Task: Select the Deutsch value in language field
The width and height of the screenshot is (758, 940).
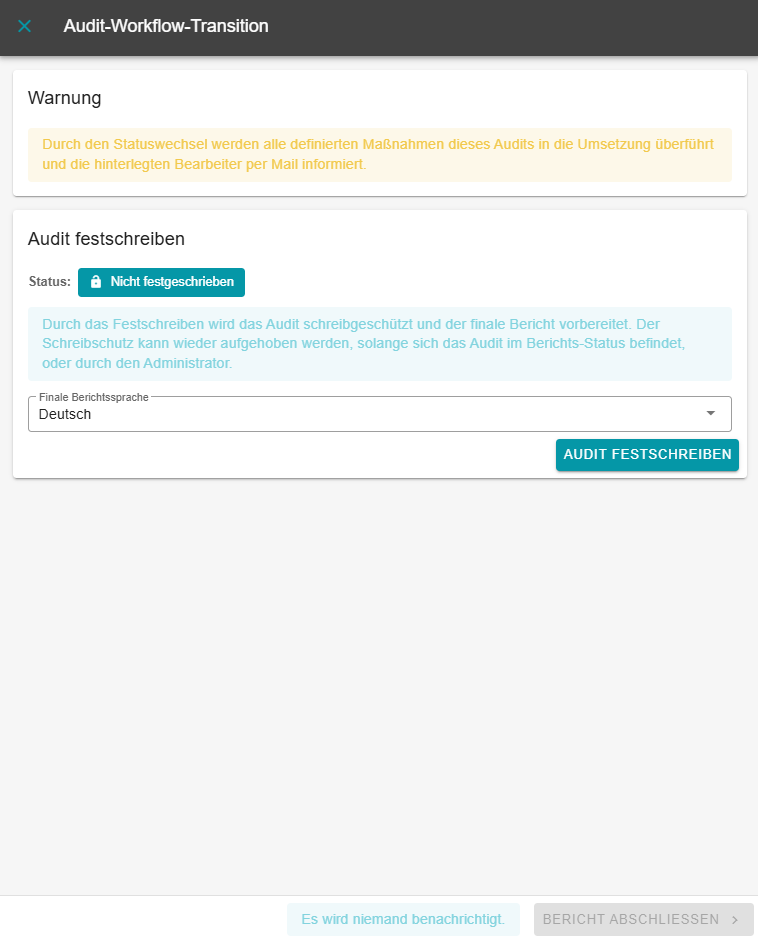Action: coord(65,414)
